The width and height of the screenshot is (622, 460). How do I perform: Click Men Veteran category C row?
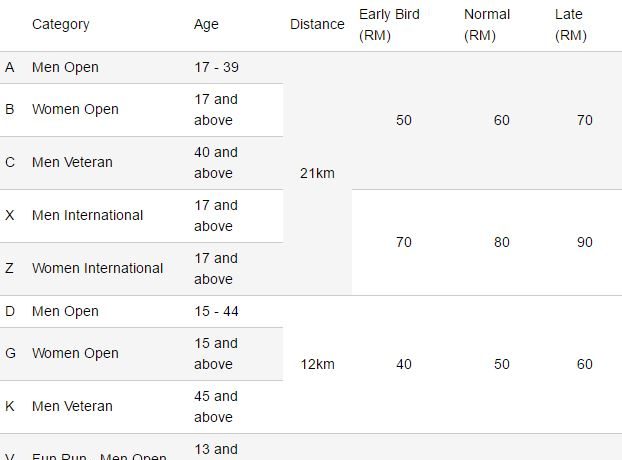[x=142, y=163]
